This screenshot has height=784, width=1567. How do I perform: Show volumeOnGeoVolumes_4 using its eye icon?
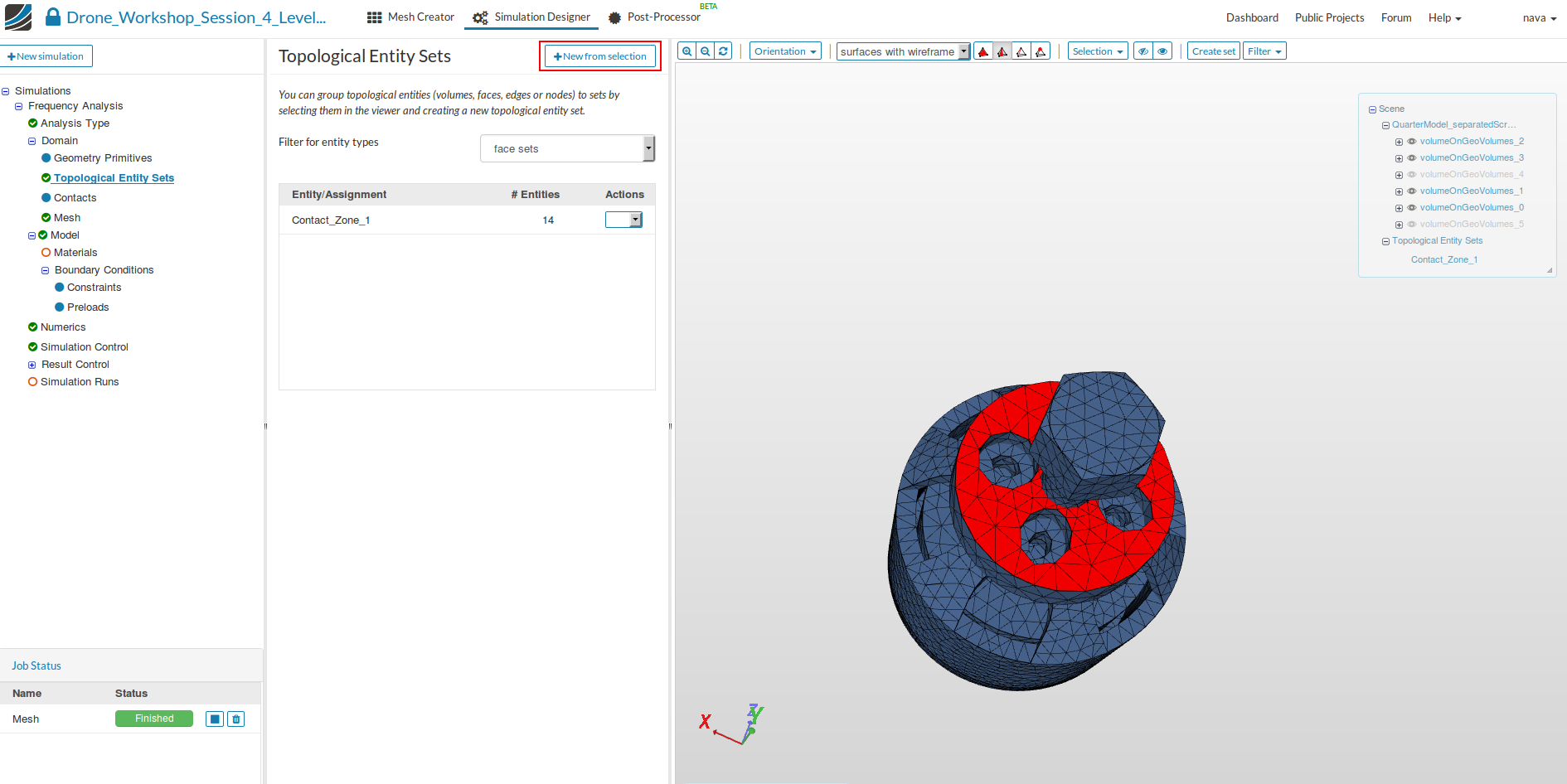coord(1412,175)
